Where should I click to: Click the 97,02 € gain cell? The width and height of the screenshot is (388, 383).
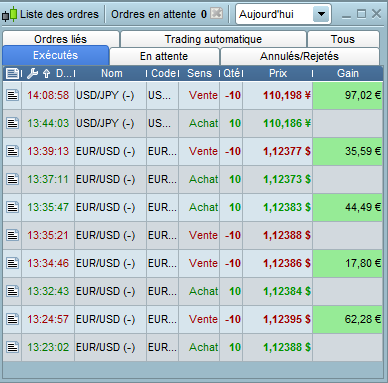point(347,95)
